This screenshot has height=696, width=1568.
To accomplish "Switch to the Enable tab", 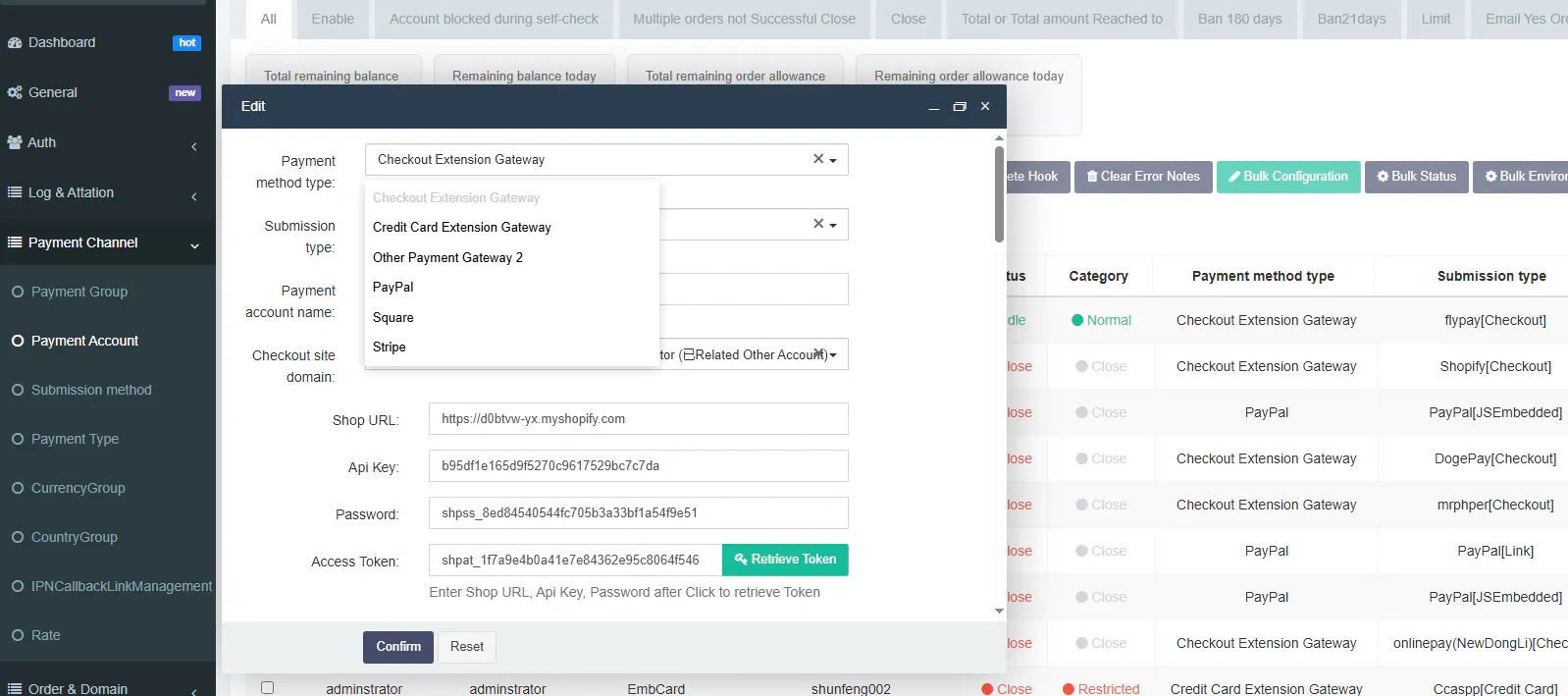I will click(333, 20).
